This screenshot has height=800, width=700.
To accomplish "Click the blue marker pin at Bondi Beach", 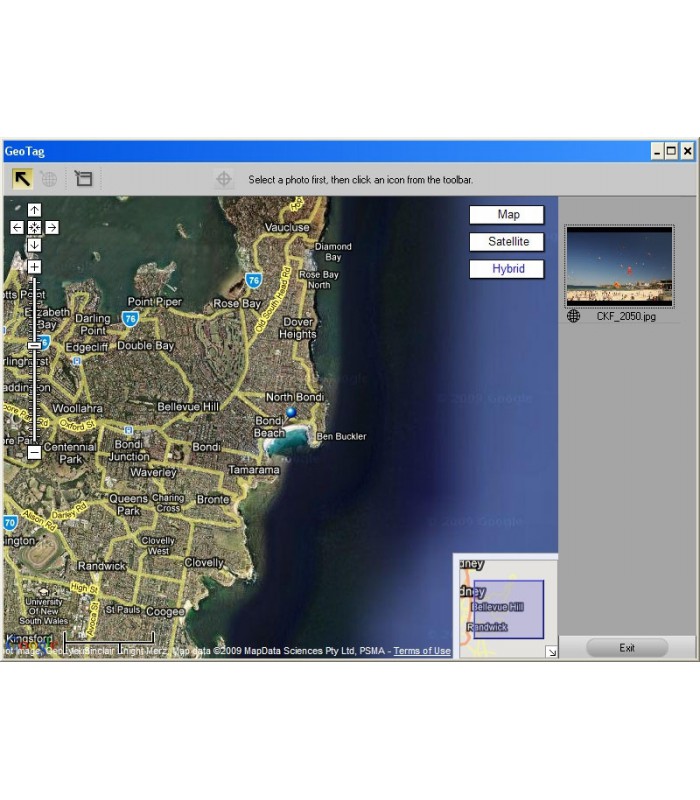I will click(291, 412).
